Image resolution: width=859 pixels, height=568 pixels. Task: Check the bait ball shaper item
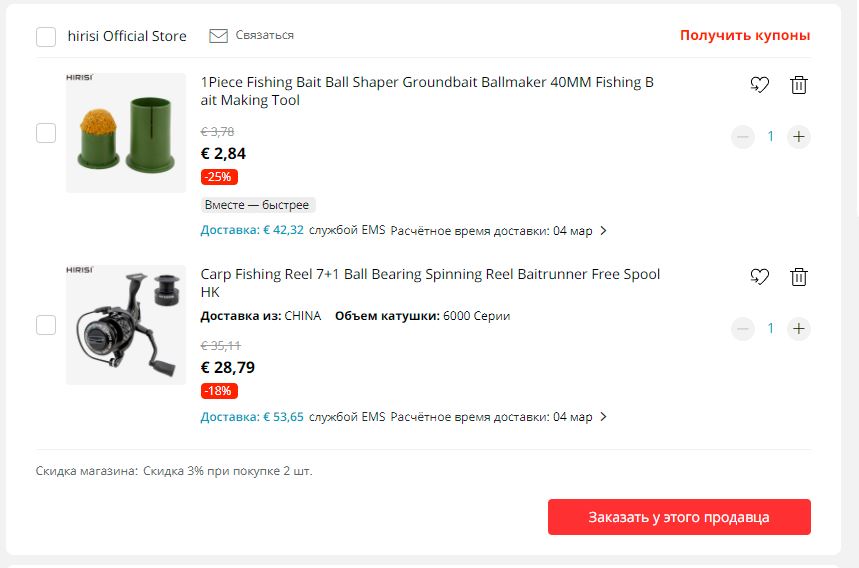(x=46, y=133)
